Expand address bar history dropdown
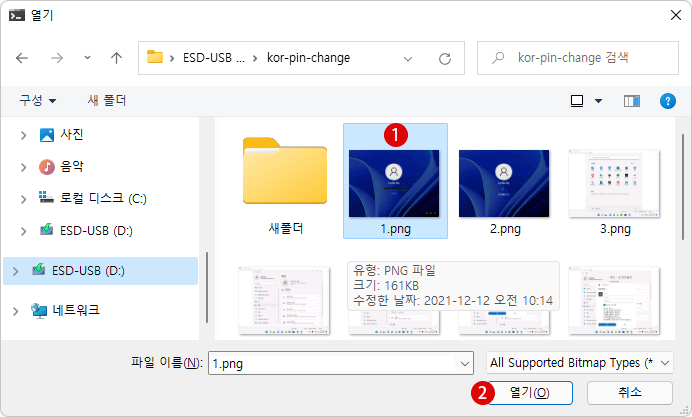This screenshot has height=417, width=692. click(408, 58)
